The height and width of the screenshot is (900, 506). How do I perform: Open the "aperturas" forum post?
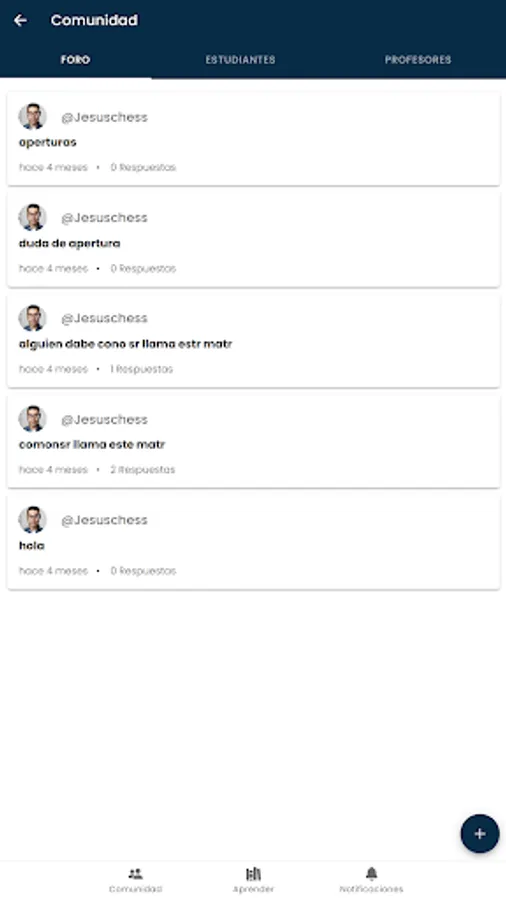tap(253, 139)
